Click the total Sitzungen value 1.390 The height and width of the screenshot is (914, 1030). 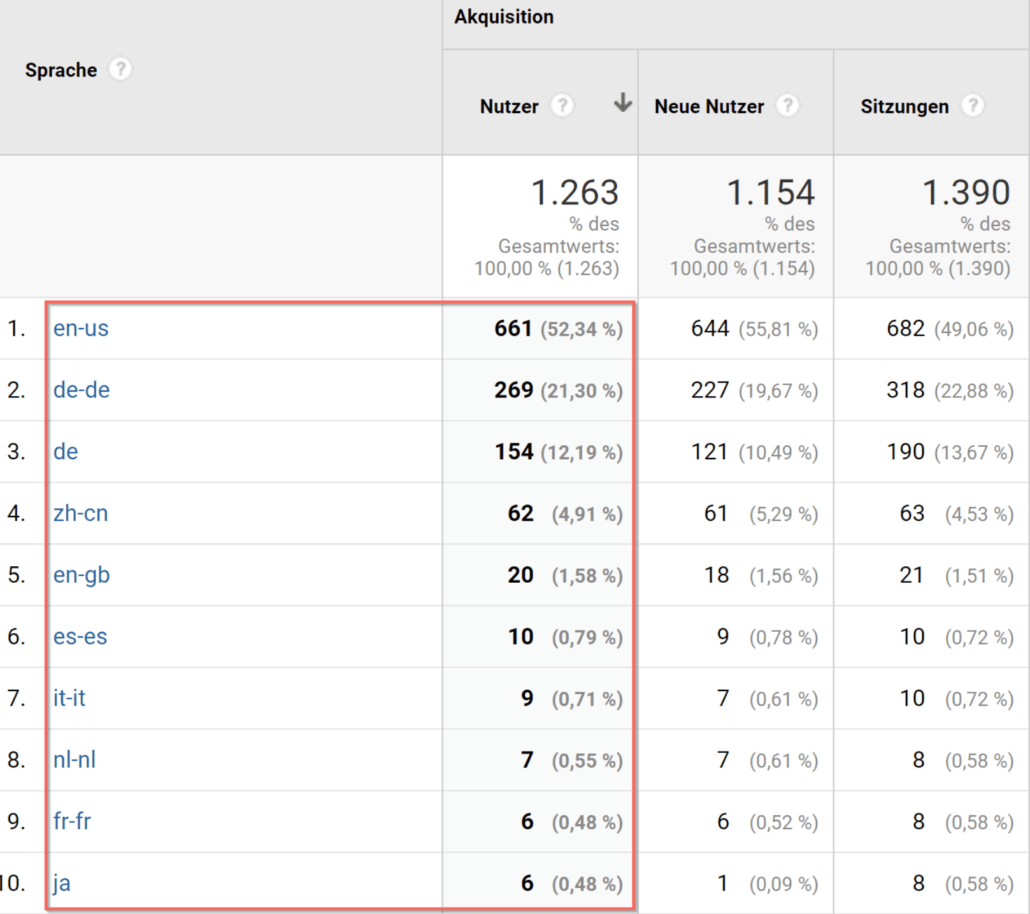966,193
